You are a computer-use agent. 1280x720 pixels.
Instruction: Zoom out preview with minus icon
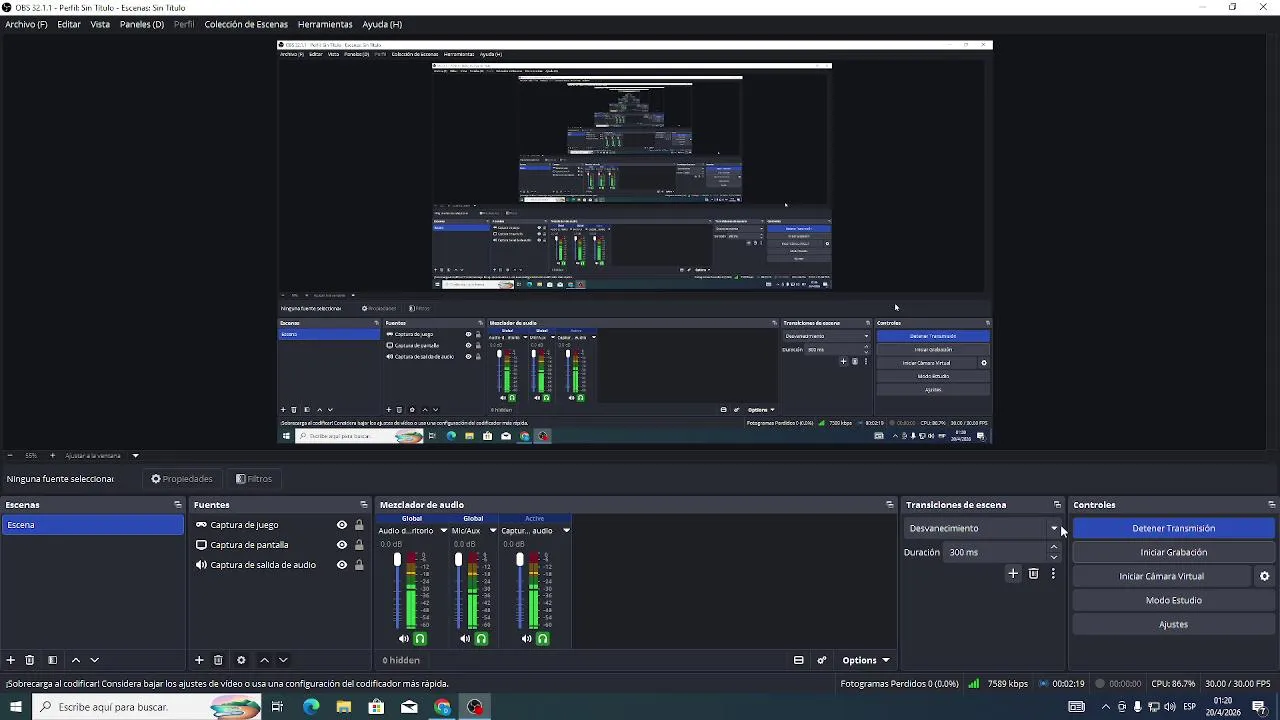coord(10,456)
